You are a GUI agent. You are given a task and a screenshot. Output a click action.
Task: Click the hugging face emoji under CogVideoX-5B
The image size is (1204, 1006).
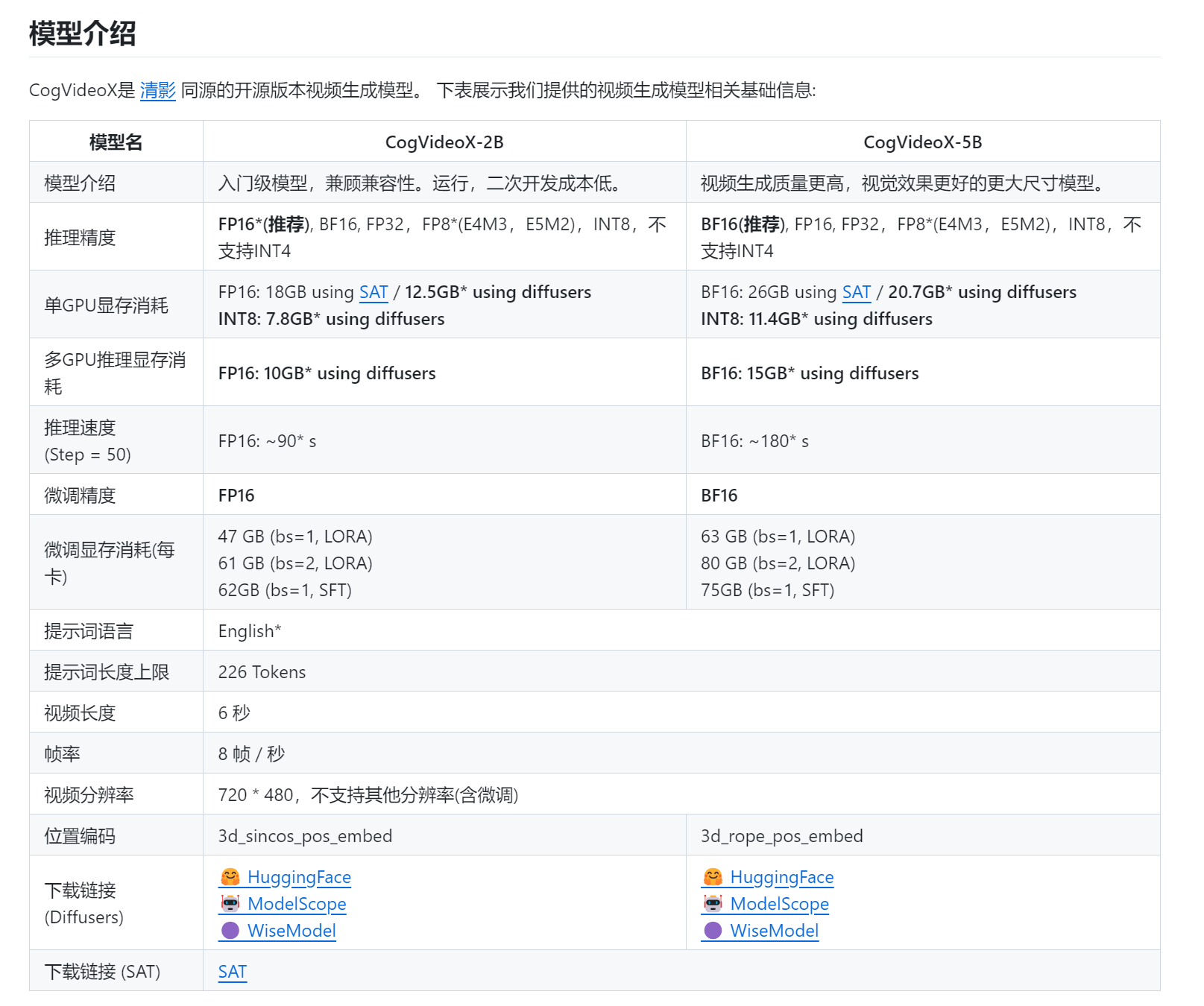713,877
